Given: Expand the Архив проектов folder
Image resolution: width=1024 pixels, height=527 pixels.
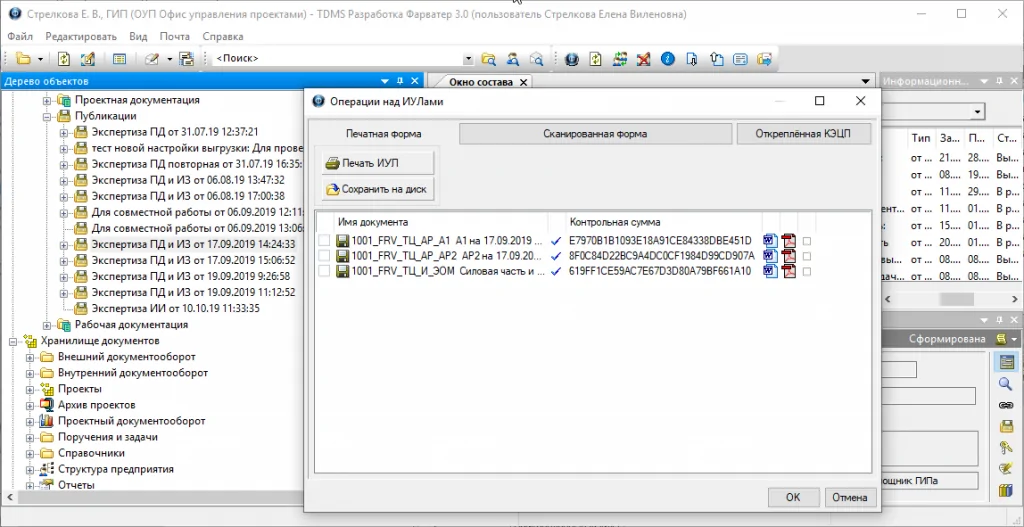Looking at the screenshot, I should (x=30, y=405).
